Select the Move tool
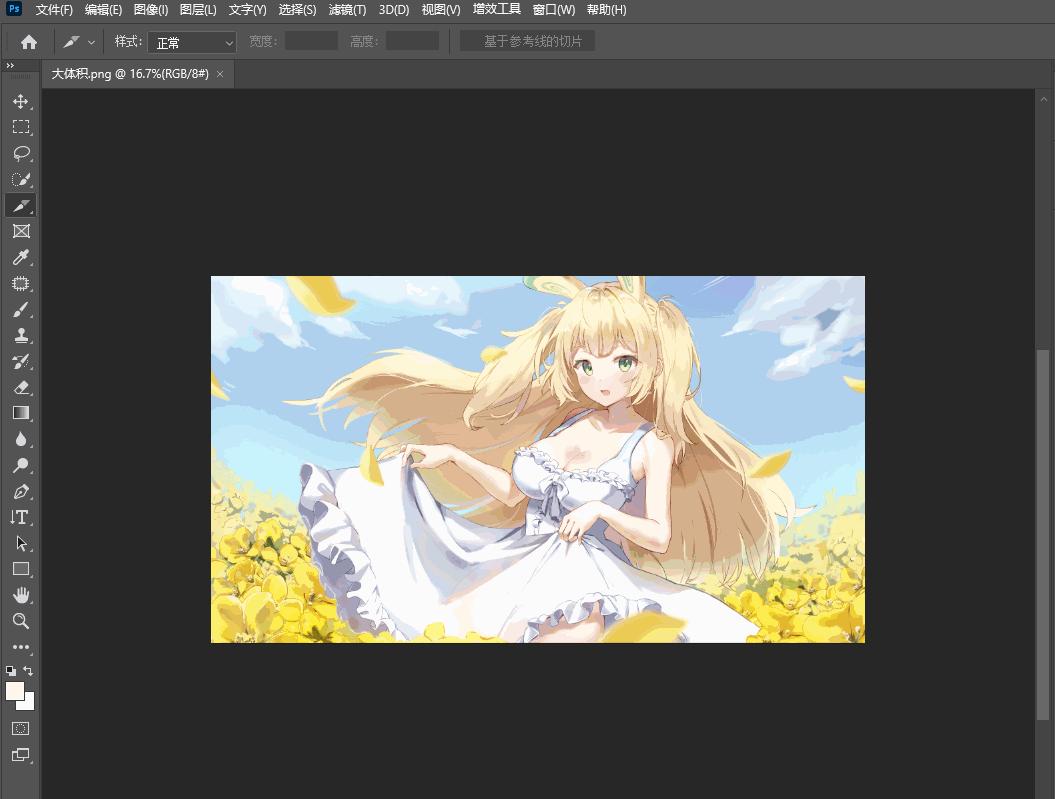The height and width of the screenshot is (799, 1055). pyautogui.click(x=20, y=101)
